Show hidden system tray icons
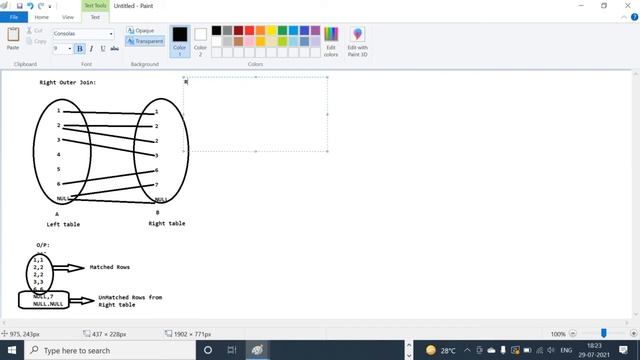The image size is (640, 360). [467, 350]
